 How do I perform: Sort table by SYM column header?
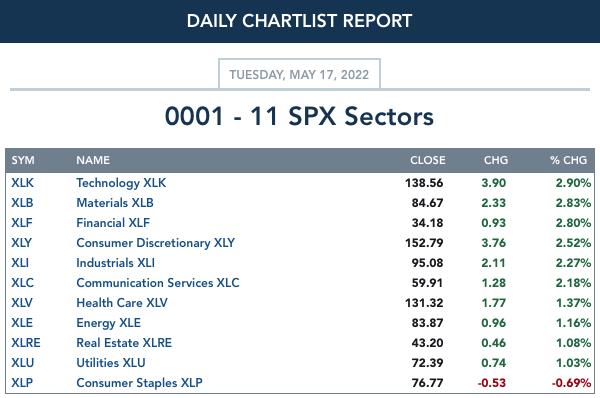click(x=23, y=160)
